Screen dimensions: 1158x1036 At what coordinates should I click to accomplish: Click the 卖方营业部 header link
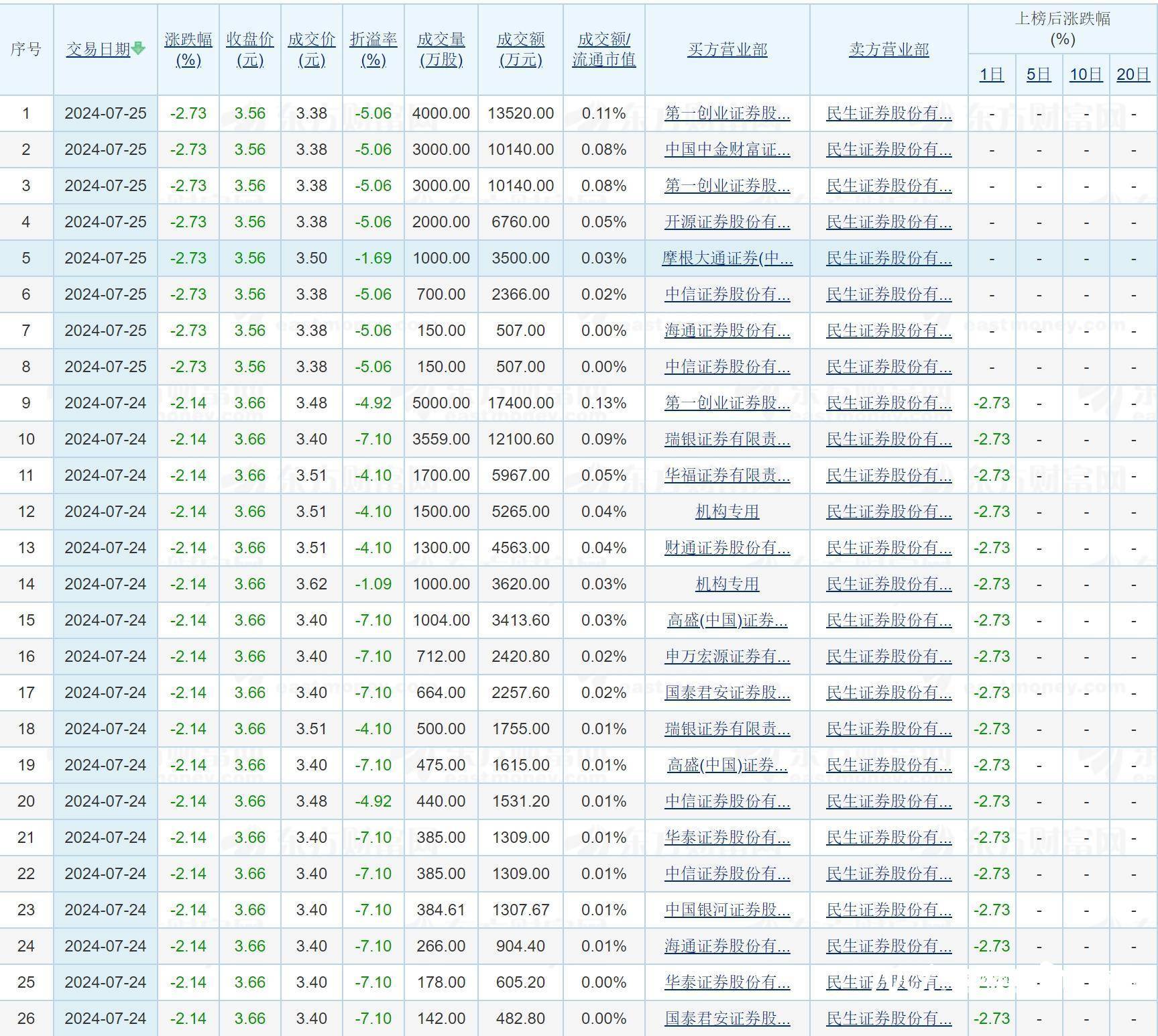[889, 50]
